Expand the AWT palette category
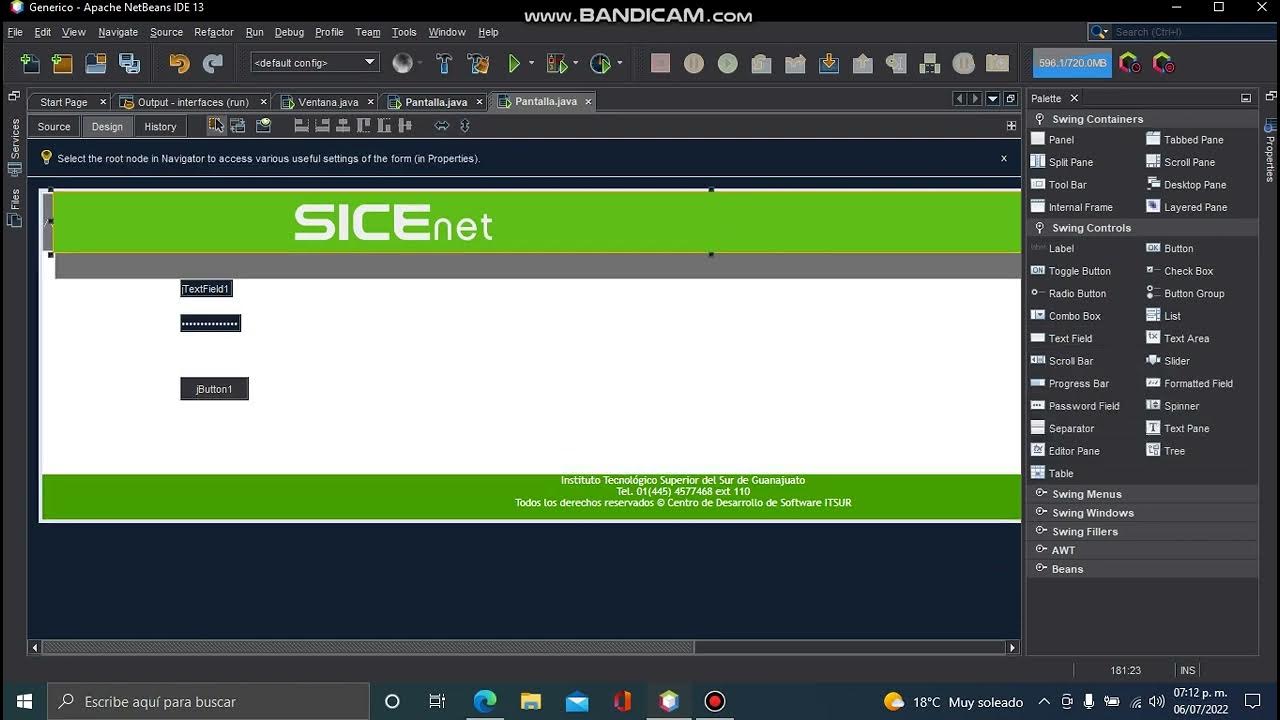This screenshot has height=720, width=1280. click(1041, 550)
